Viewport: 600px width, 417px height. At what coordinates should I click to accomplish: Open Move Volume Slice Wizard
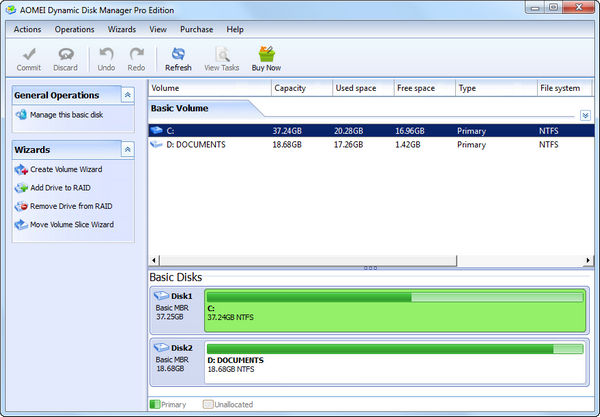click(71, 225)
